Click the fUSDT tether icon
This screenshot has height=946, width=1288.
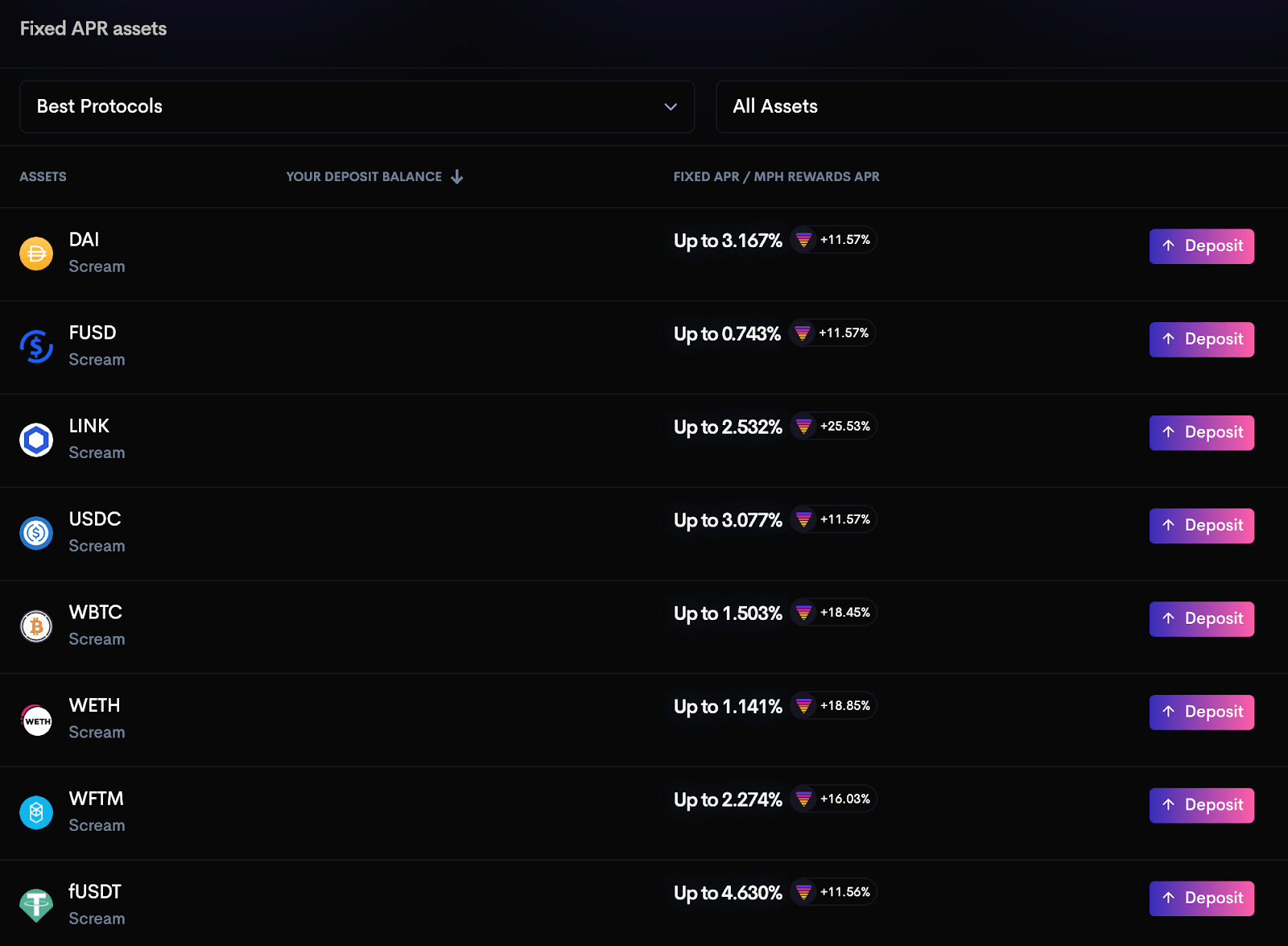pyautogui.click(x=36, y=906)
